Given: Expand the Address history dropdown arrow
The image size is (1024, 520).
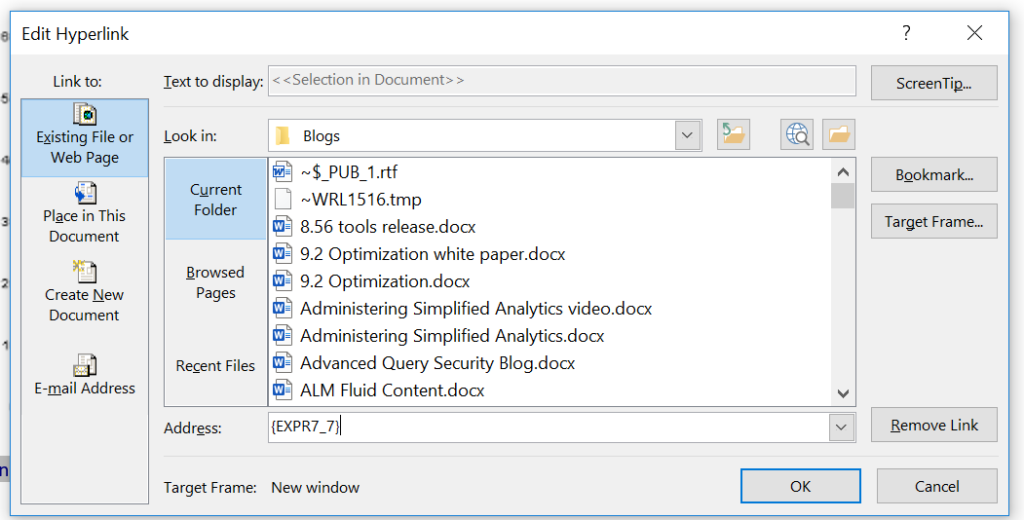Looking at the screenshot, I should [x=841, y=427].
